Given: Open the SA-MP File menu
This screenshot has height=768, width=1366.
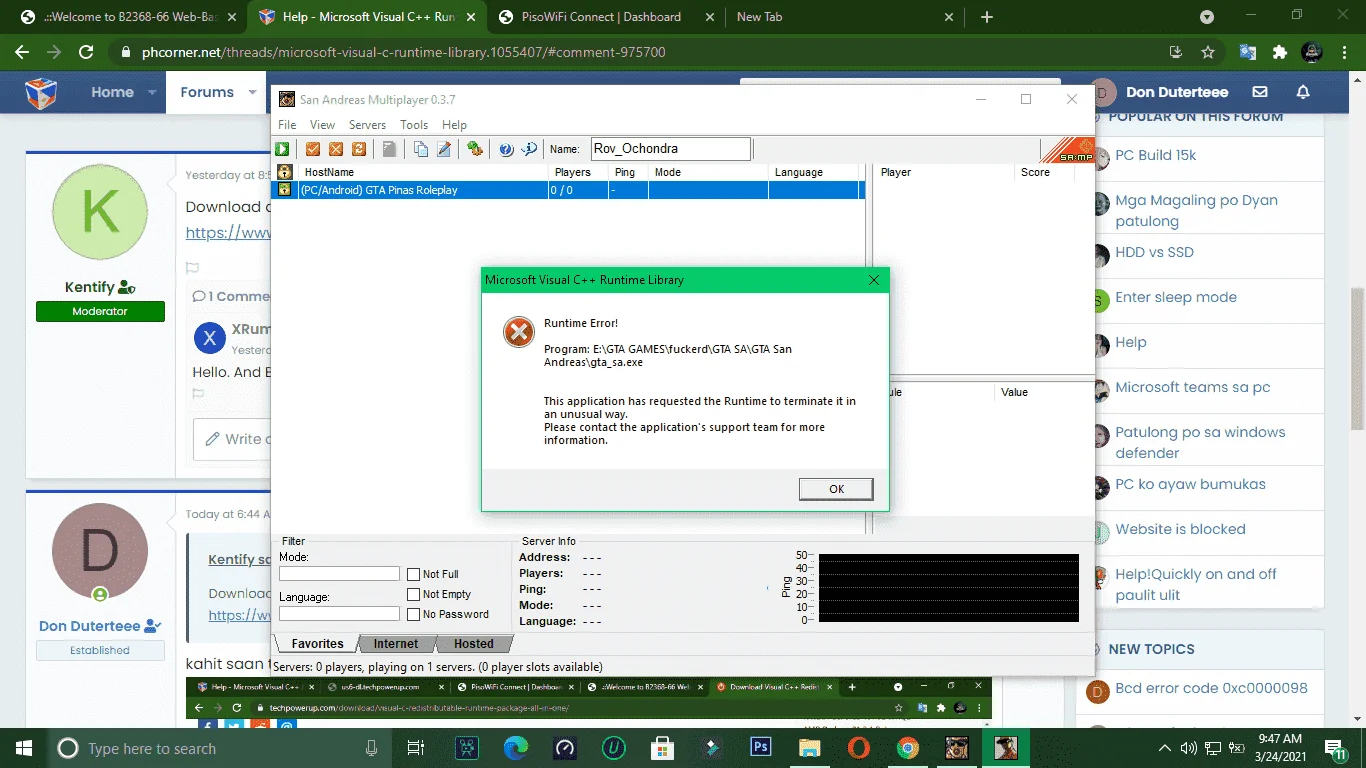Looking at the screenshot, I should (287, 125).
